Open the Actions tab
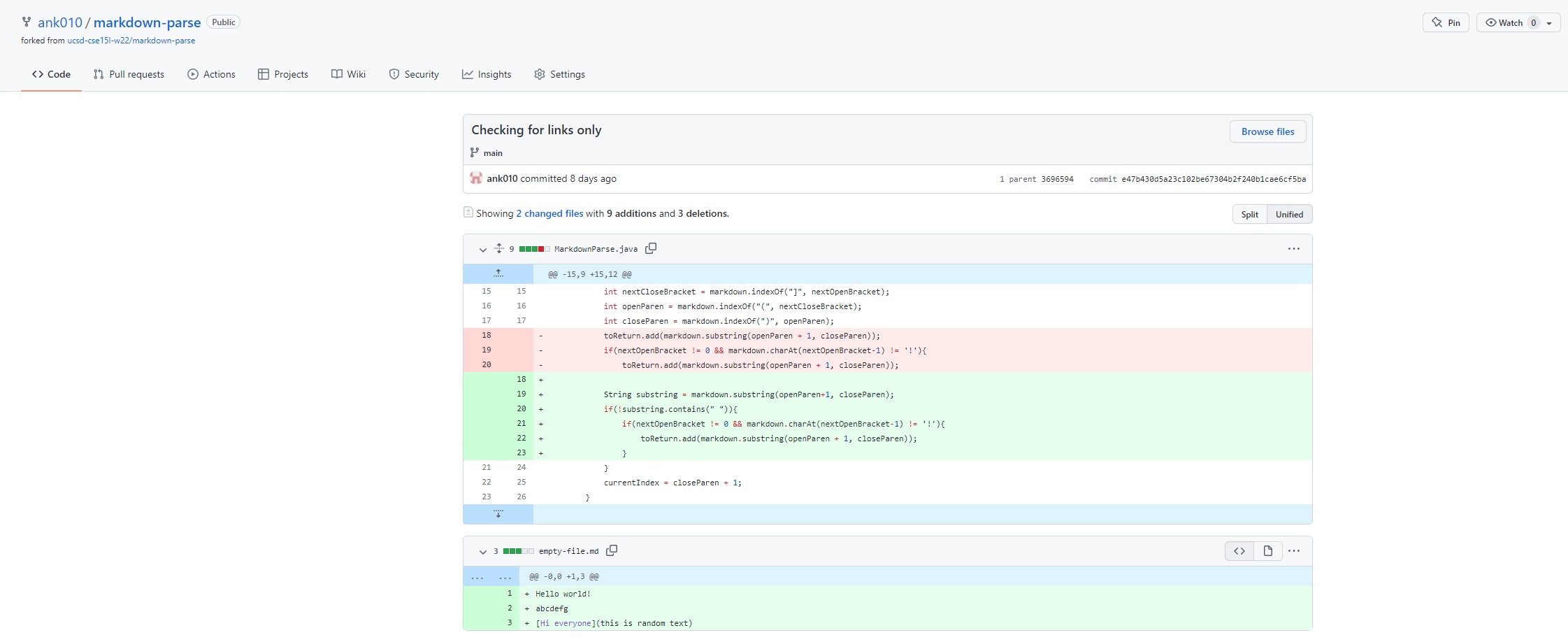 tap(211, 74)
